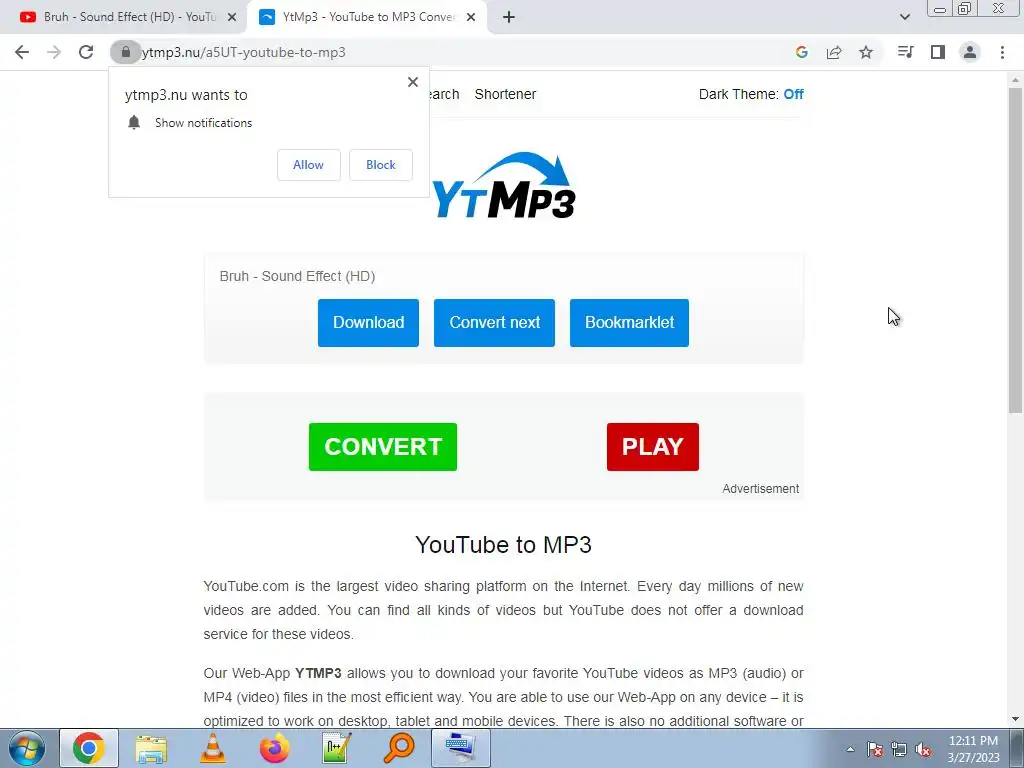1024x768 pixels.
Task: Block notifications from ytmp3.nu
Action: click(x=381, y=165)
